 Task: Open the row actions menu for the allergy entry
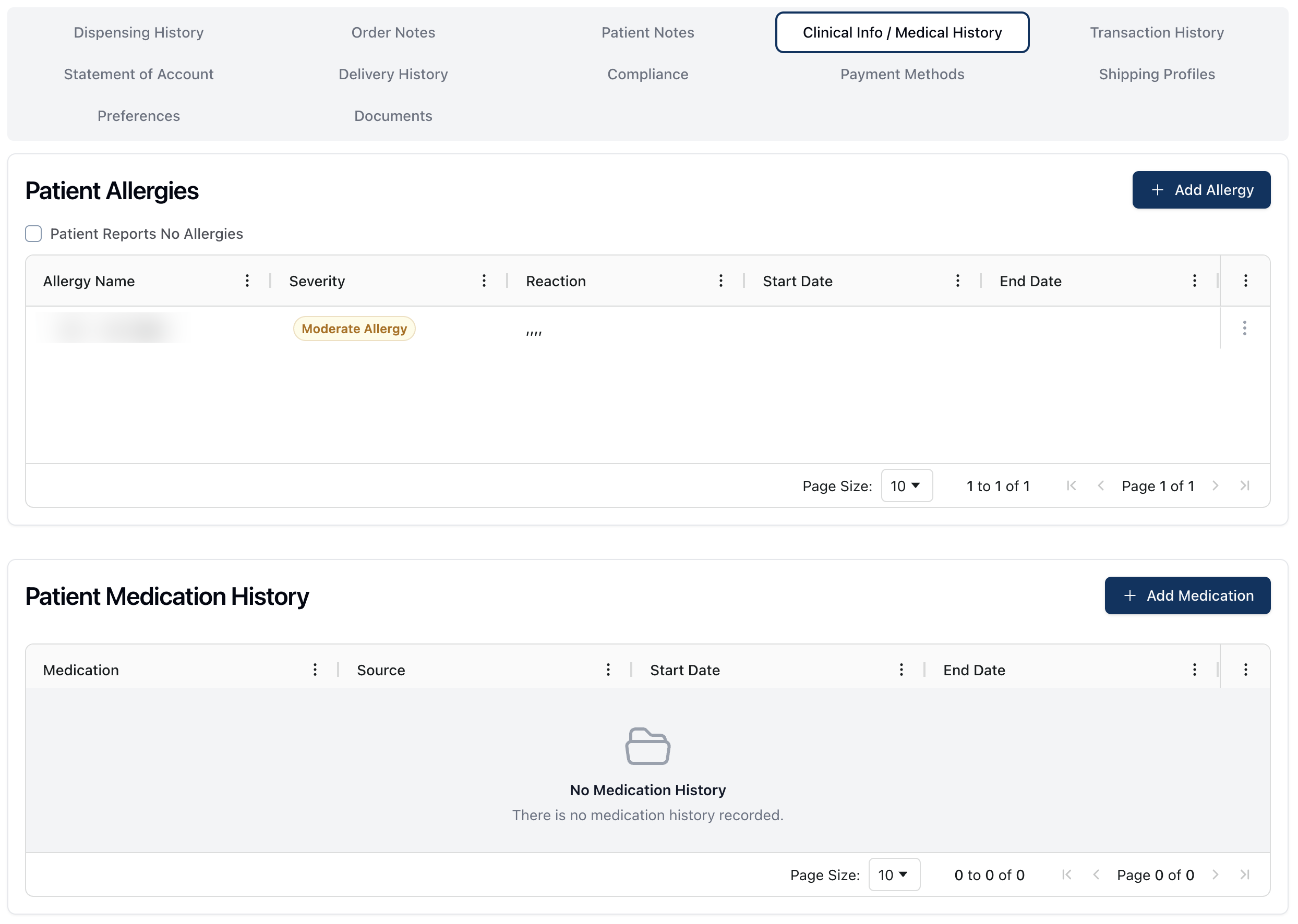pyautogui.click(x=1244, y=329)
